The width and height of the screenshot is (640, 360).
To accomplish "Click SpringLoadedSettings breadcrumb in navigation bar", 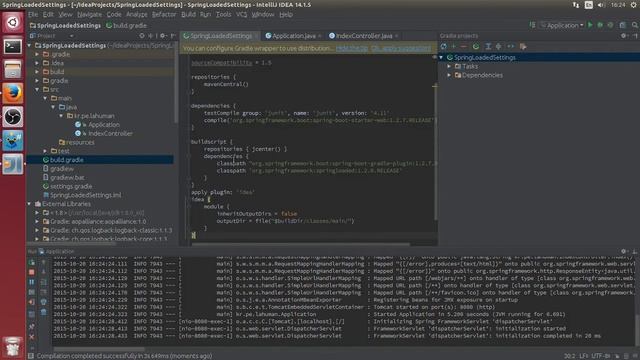I will click(65, 25).
